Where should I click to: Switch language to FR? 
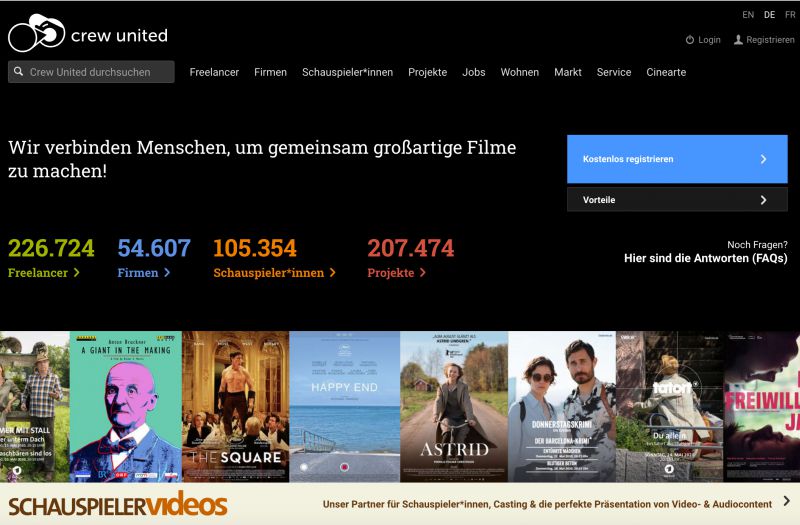click(790, 15)
